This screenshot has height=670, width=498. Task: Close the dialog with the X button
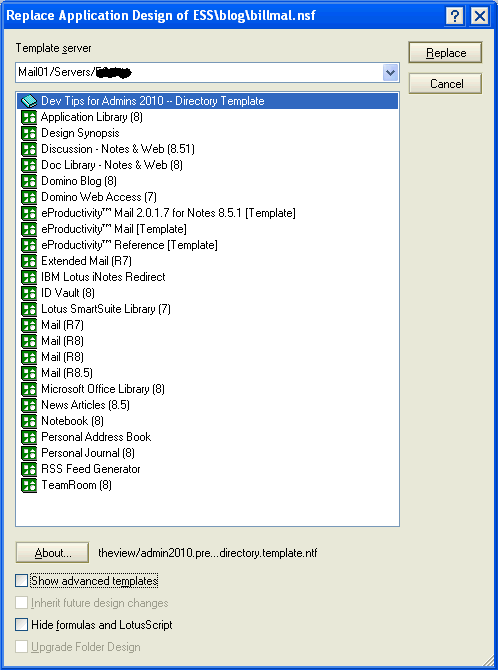coord(480,17)
